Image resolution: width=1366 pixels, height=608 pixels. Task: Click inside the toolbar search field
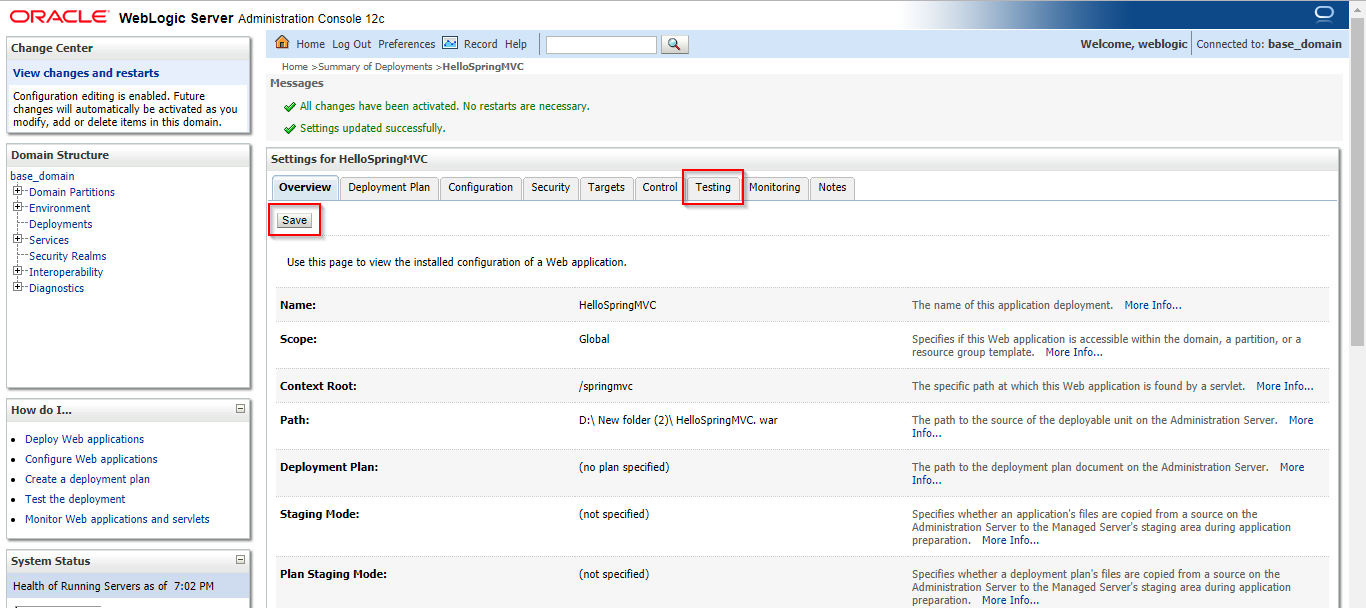click(601, 45)
